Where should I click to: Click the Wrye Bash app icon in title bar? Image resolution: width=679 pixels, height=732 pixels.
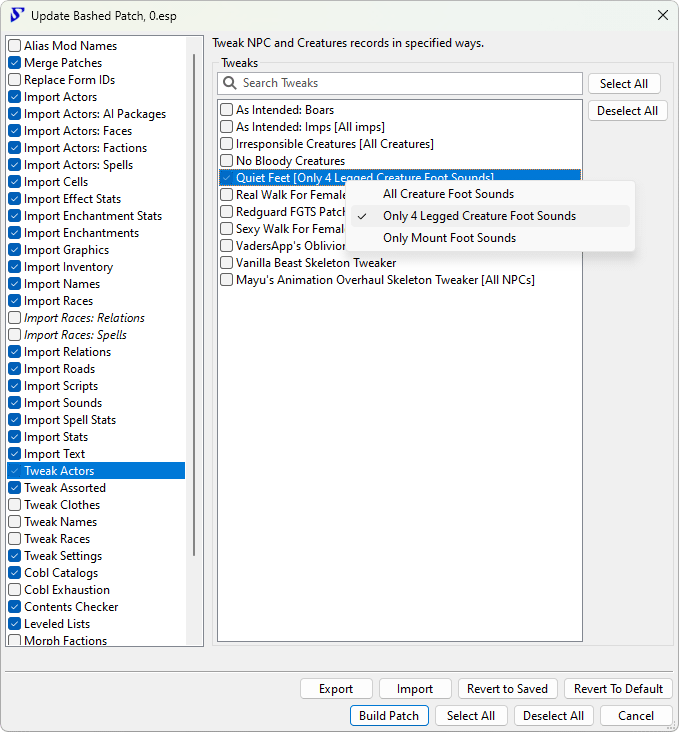17,15
